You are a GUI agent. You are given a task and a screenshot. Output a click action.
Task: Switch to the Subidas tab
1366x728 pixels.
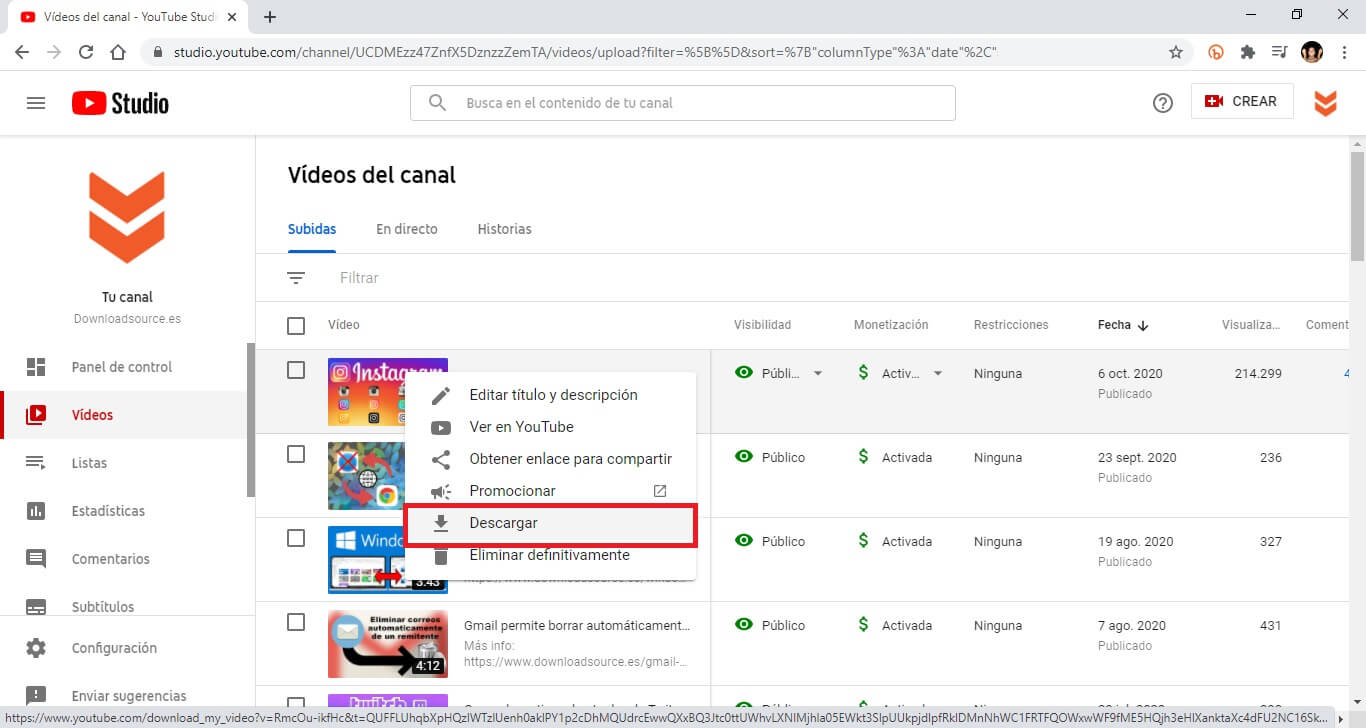(x=312, y=229)
